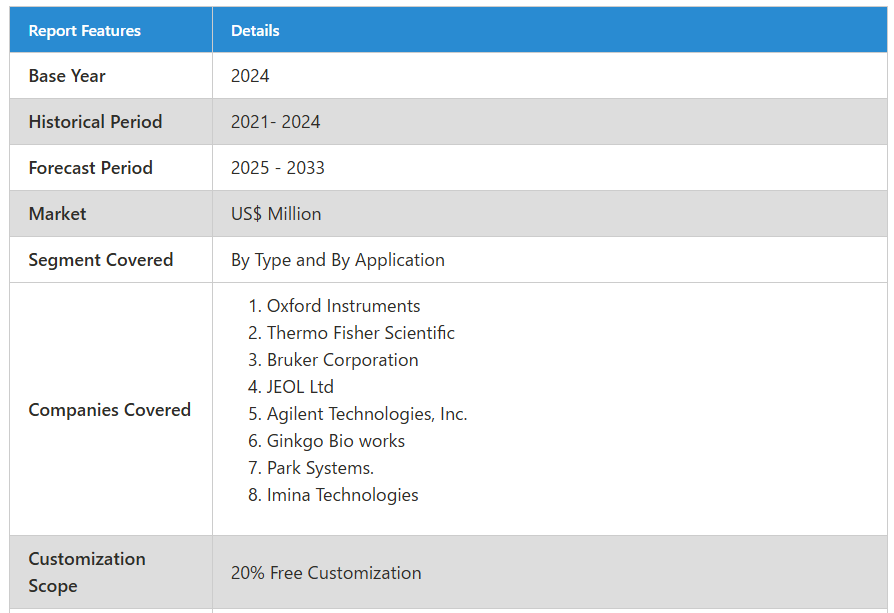Screen dimensions: 894x613
Task: Click the value "2025 - 2033"
Action: click(x=278, y=168)
